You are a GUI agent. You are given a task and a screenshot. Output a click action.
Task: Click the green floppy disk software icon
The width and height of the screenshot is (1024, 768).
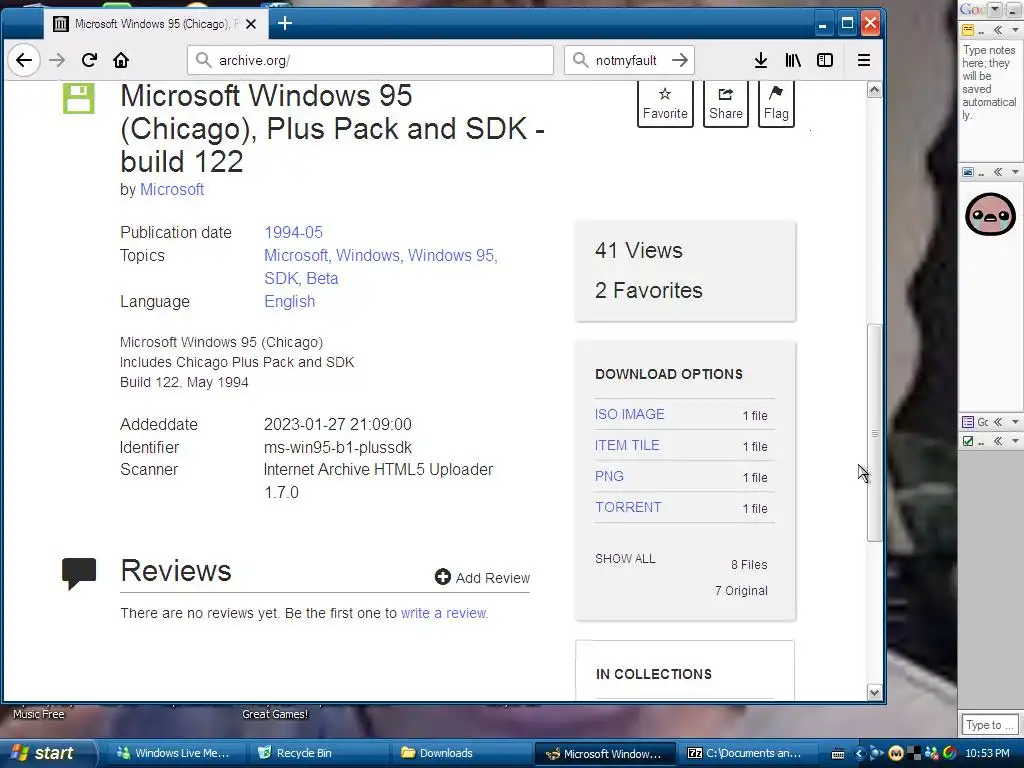coord(78,98)
